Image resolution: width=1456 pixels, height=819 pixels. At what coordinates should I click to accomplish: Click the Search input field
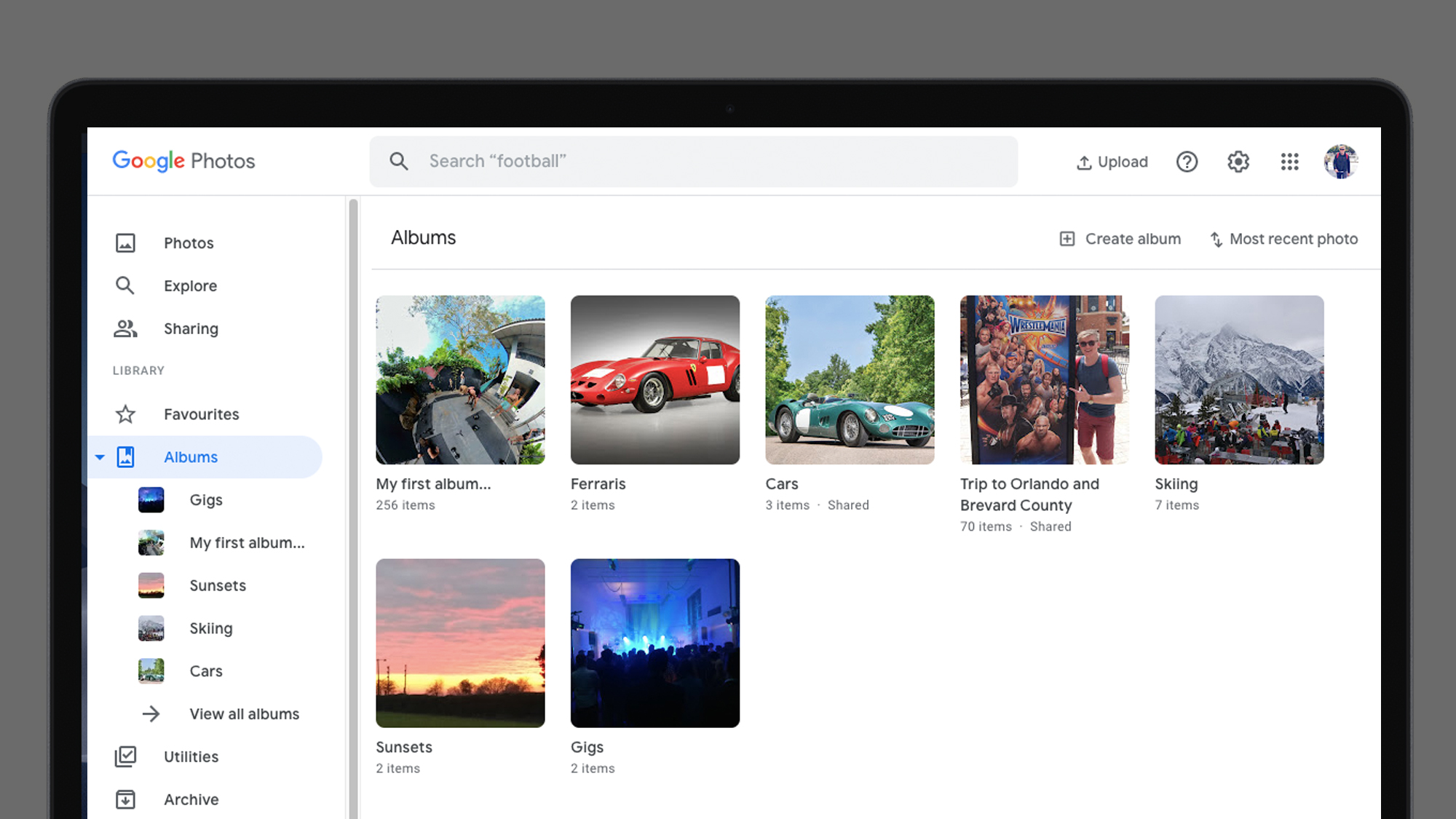(x=693, y=161)
